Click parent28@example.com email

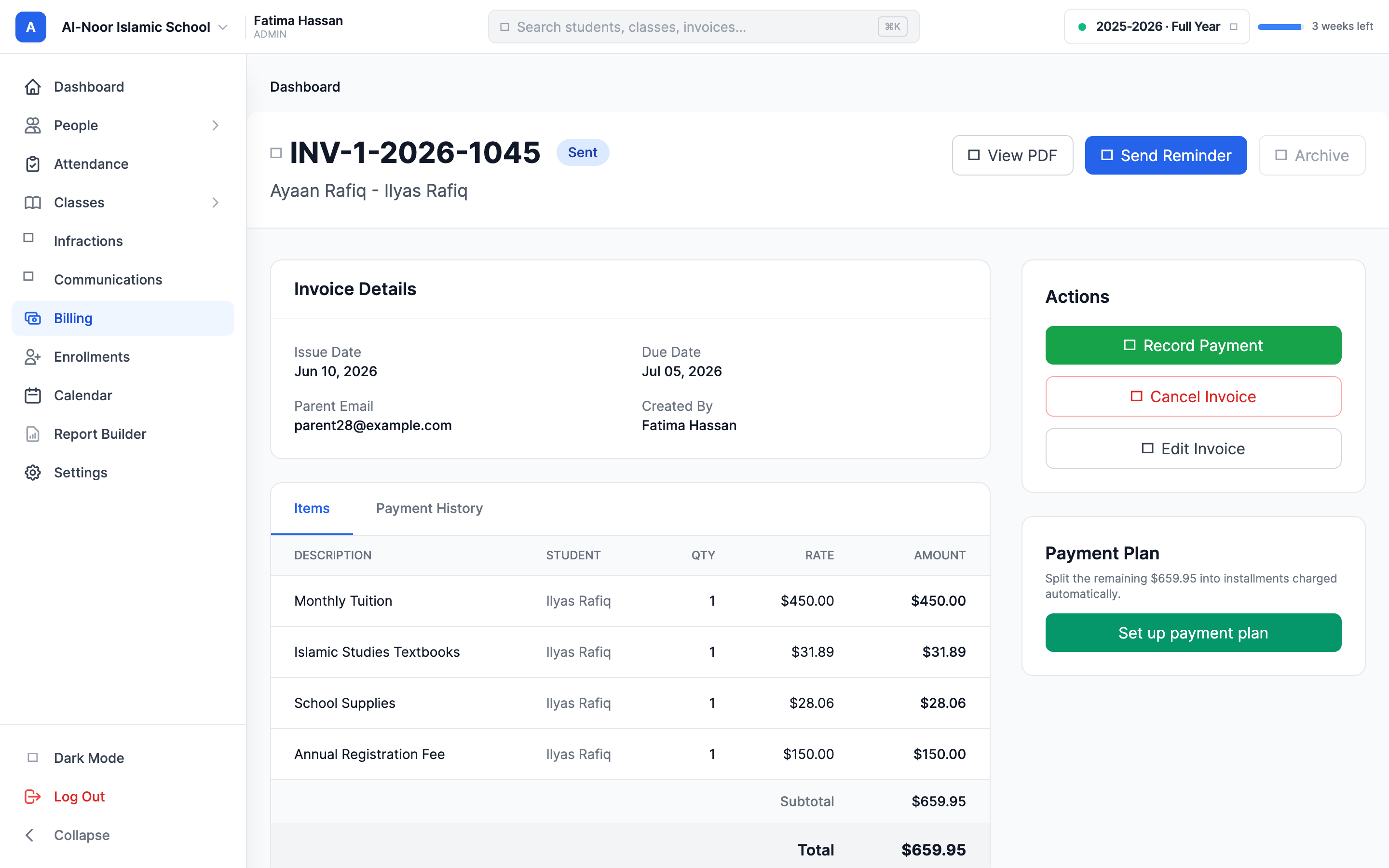[x=372, y=425]
